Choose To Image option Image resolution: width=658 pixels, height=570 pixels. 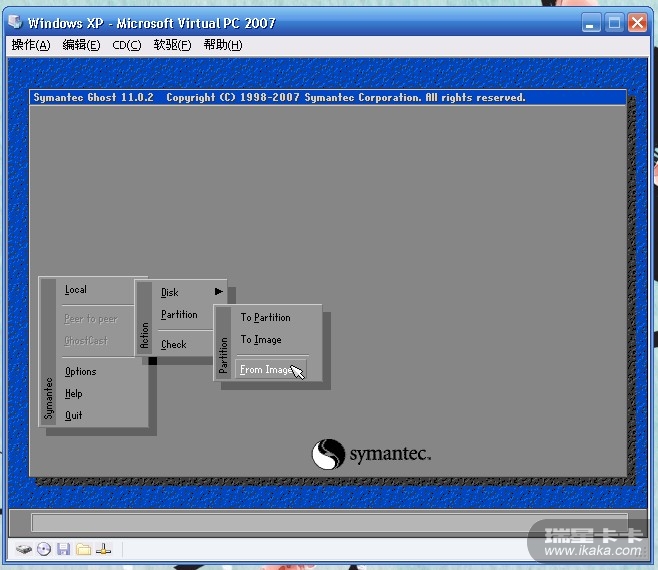261,340
